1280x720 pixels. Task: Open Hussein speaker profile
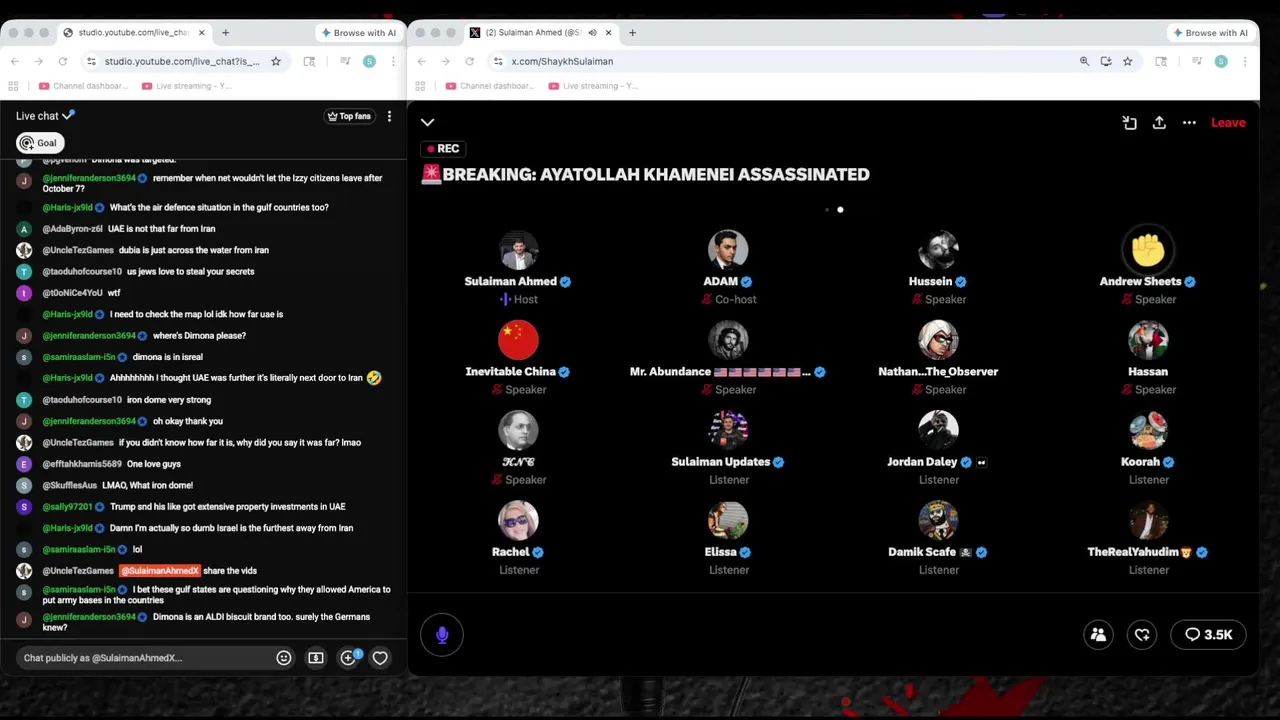tap(938, 250)
